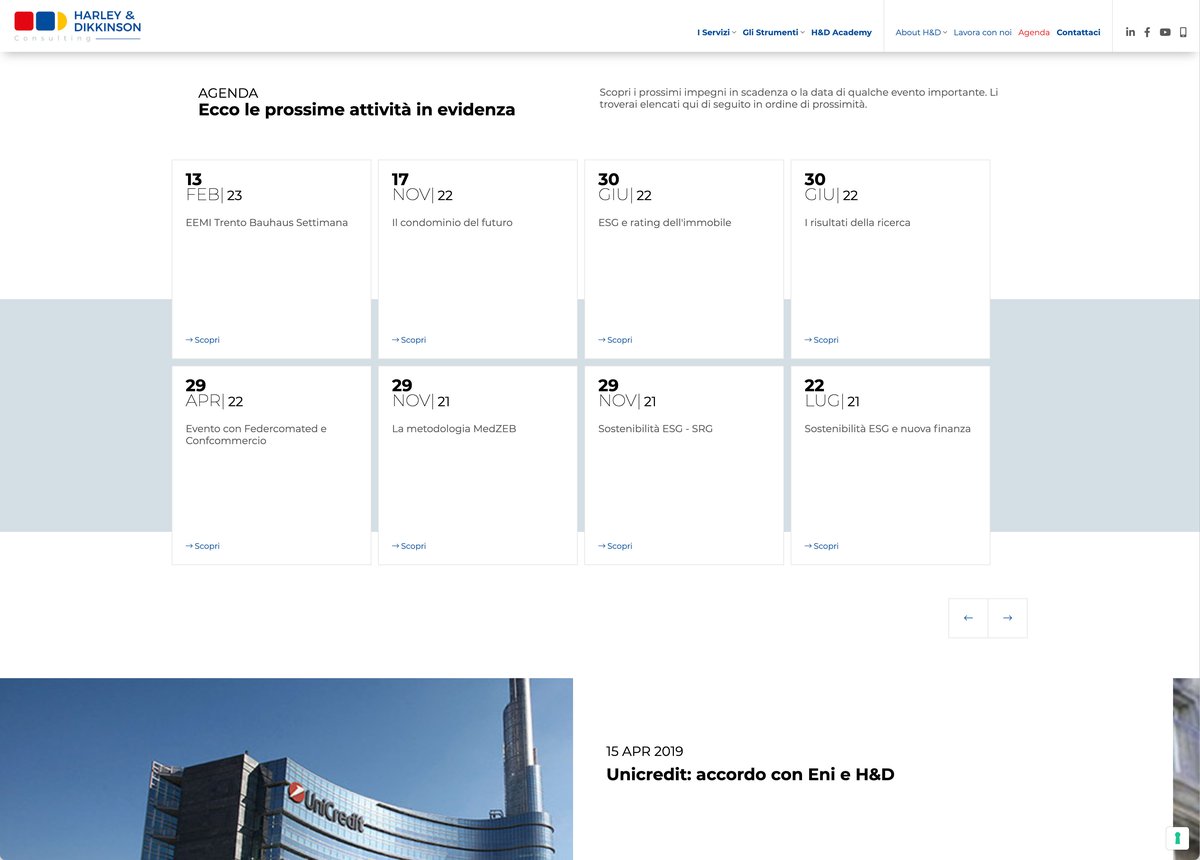
Task: Select the I risultati della ricerca title
Action: pyautogui.click(x=858, y=223)
